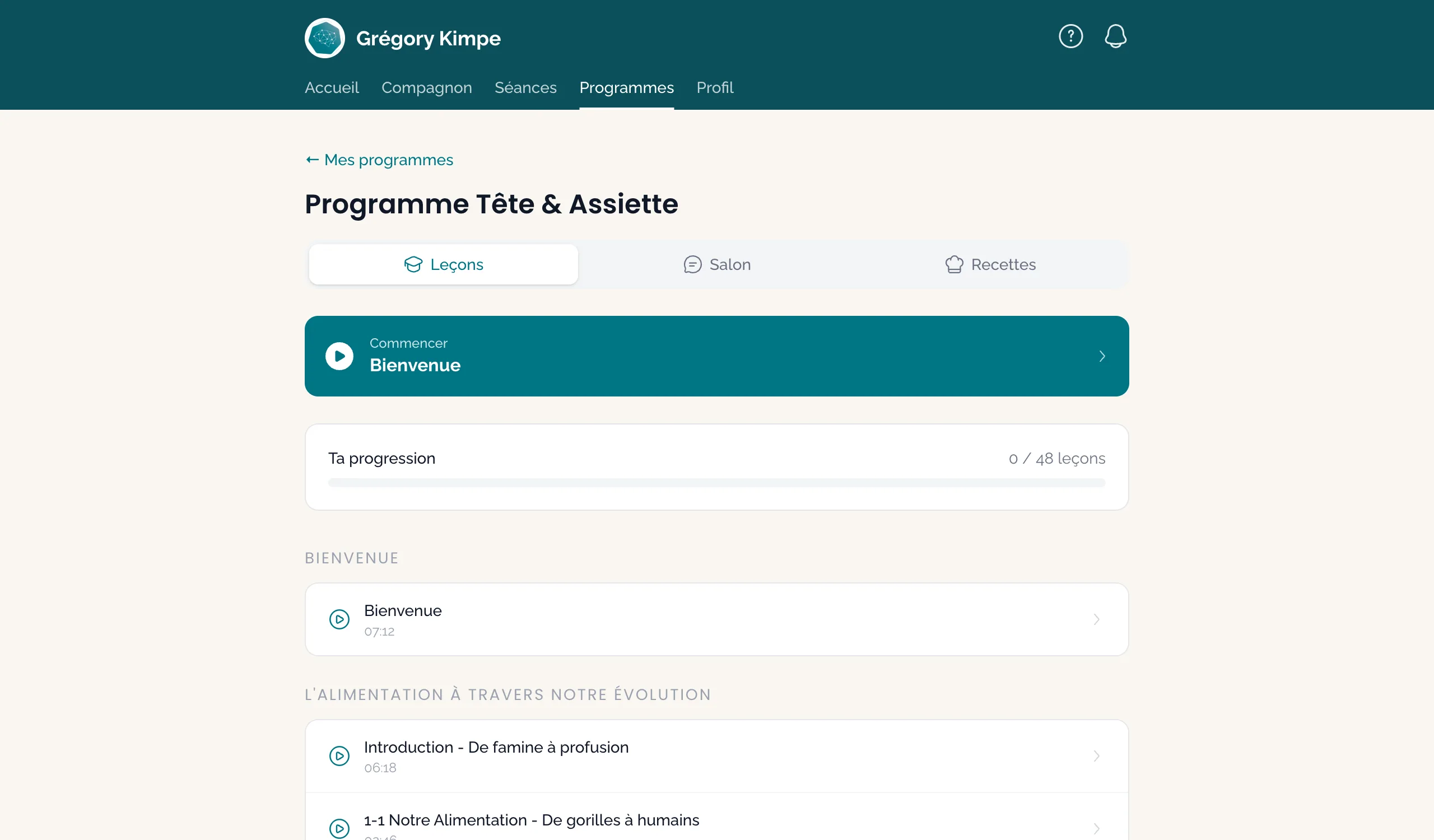1434x840 pixels.
Task: Click the 07:12 duration text
Action: (x=379, y=632)
